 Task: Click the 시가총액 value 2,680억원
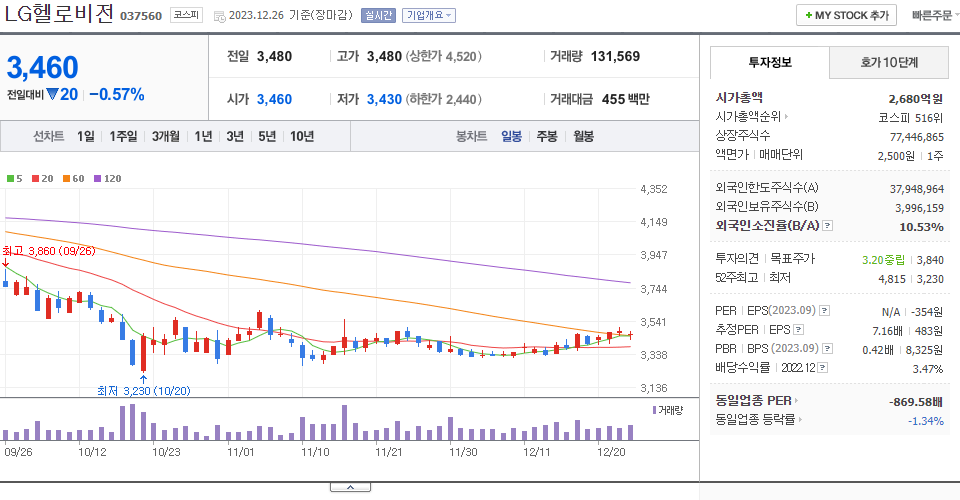(x=916, y=99)
